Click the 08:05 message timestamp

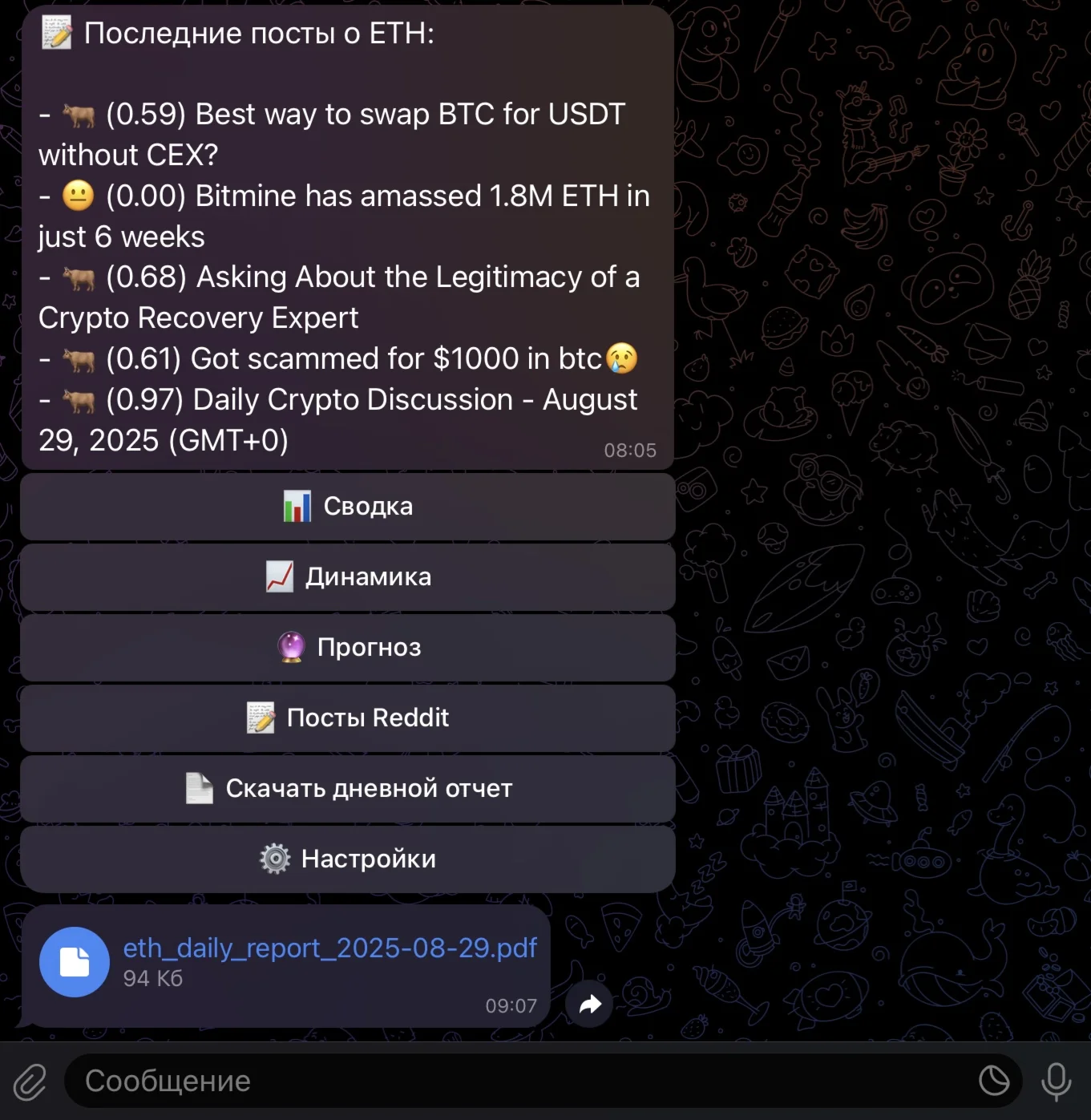pos(630,451)
